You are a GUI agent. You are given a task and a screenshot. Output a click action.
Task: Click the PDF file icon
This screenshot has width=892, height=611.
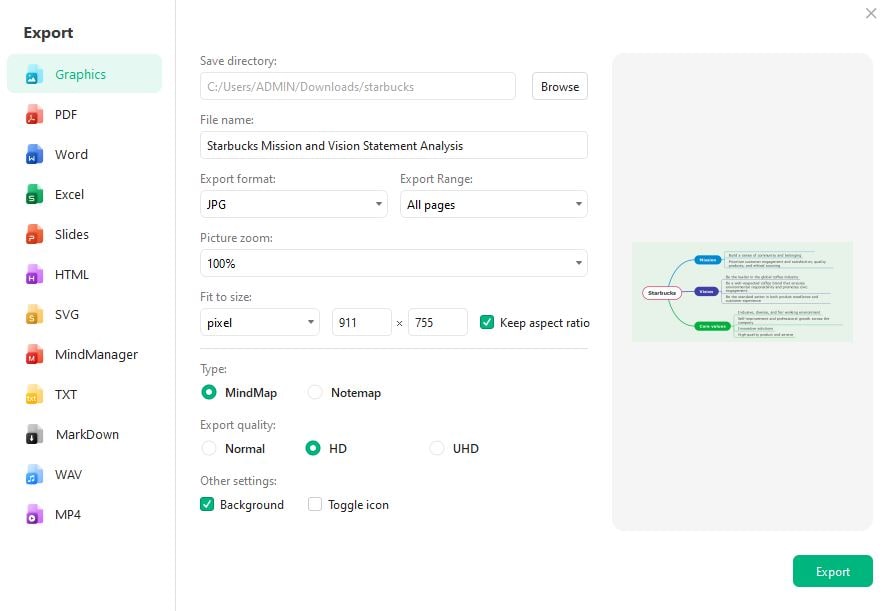[x=34, y=114]
